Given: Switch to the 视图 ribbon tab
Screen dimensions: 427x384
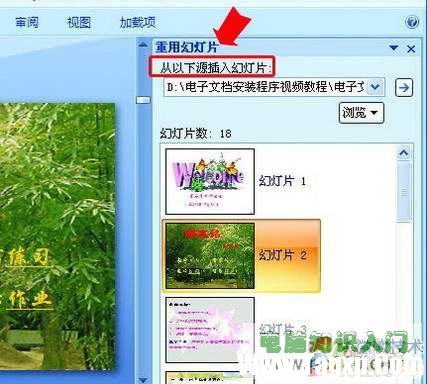Looking at the screenshot, I should (79, 23).
